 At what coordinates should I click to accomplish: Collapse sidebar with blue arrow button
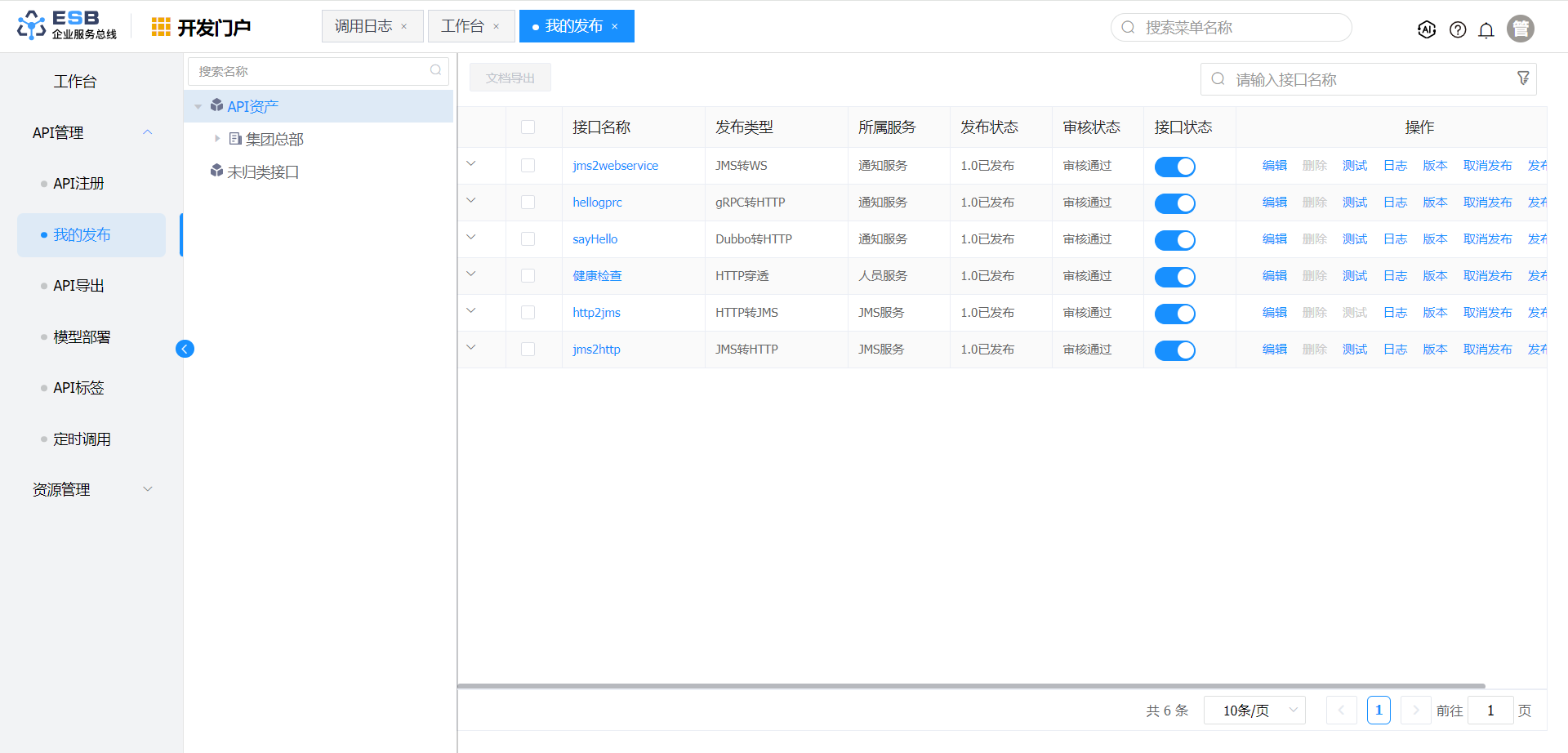point(185,349)
